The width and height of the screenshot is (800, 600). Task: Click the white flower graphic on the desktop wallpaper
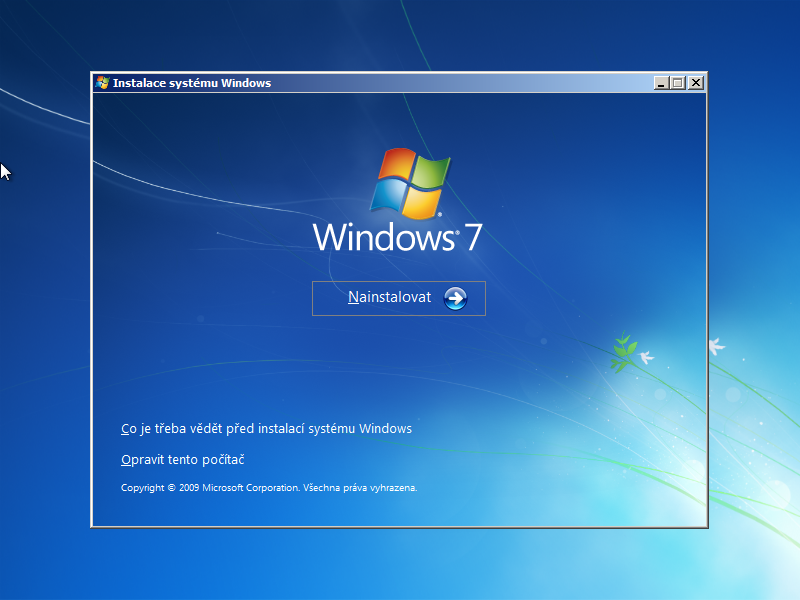coord(716,347)
